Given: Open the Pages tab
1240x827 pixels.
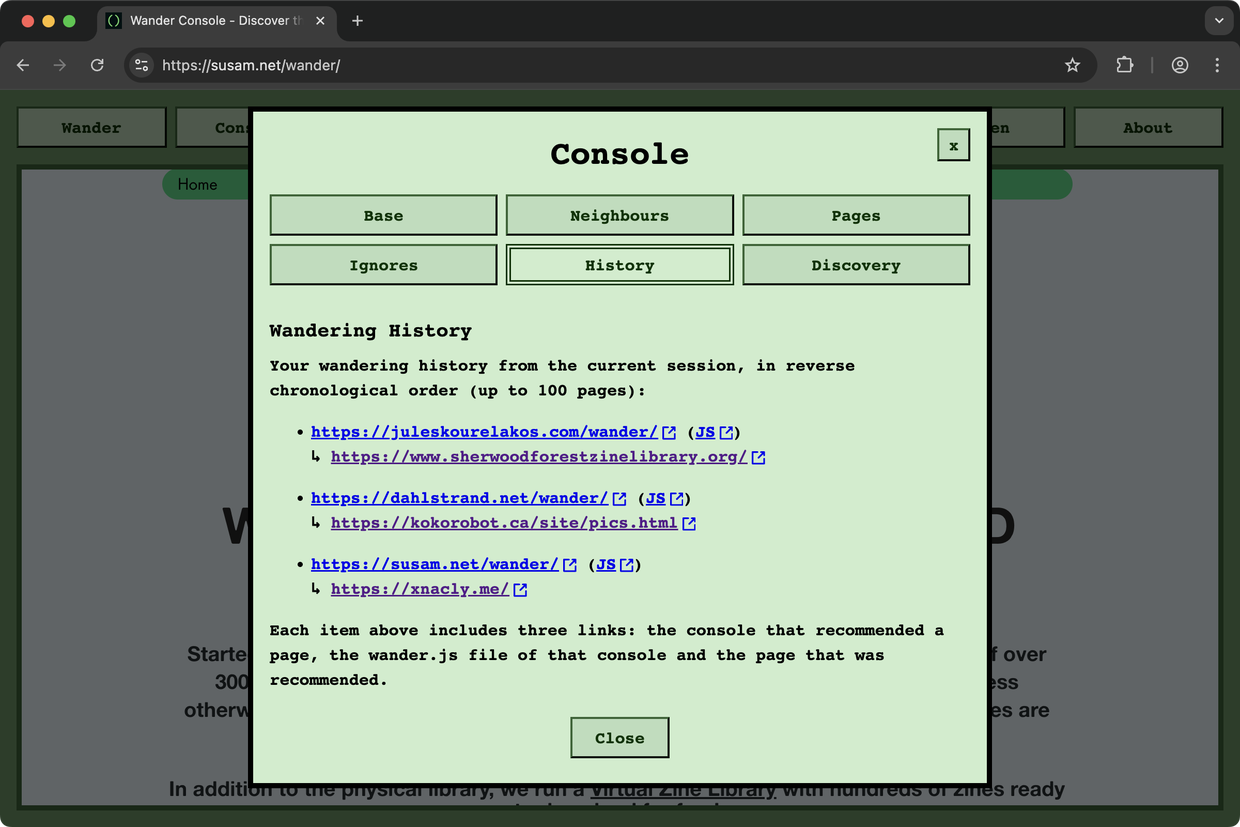Looking at the screenshot, I should (855, 215).
